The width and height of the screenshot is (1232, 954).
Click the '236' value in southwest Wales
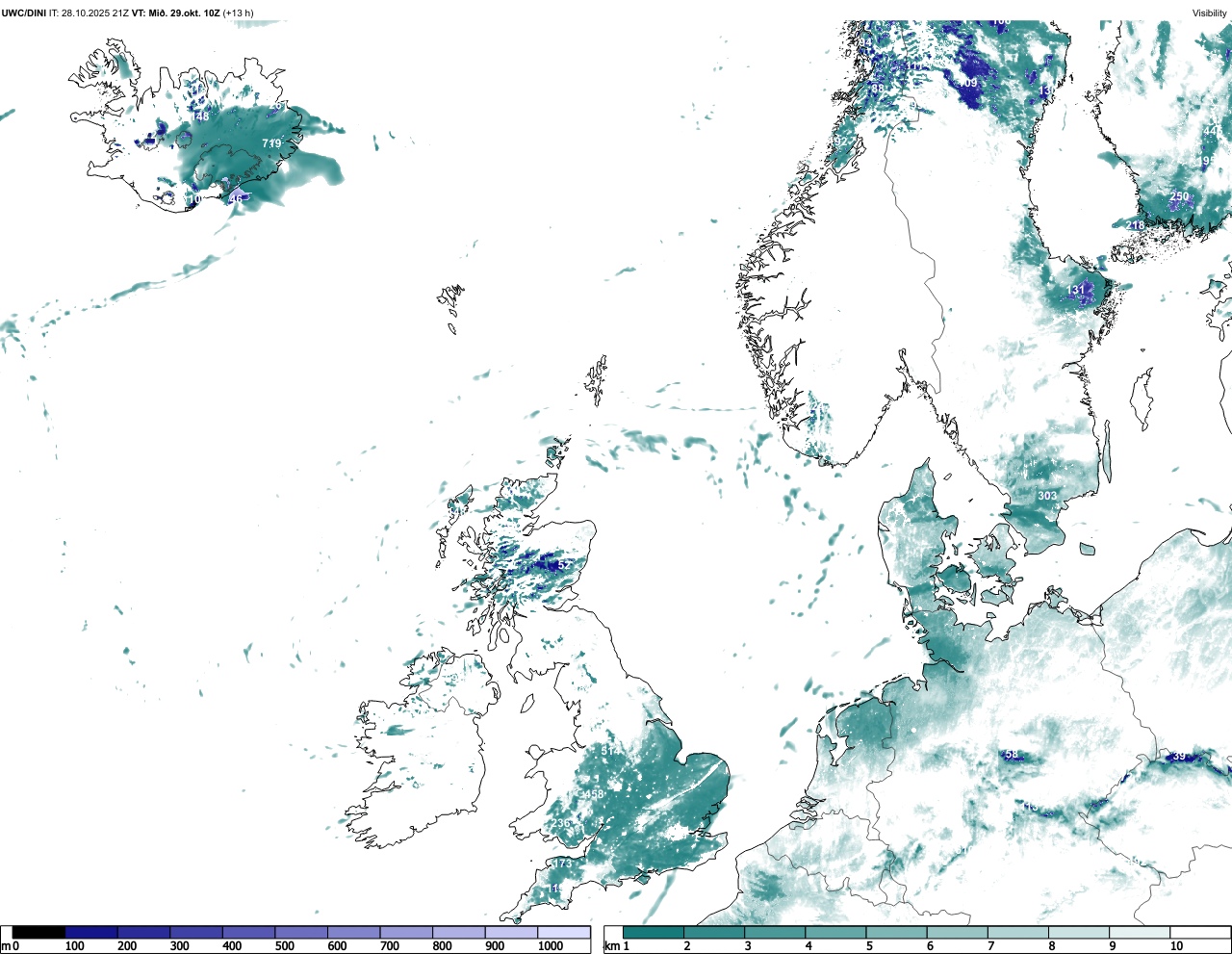coord(560,823)
